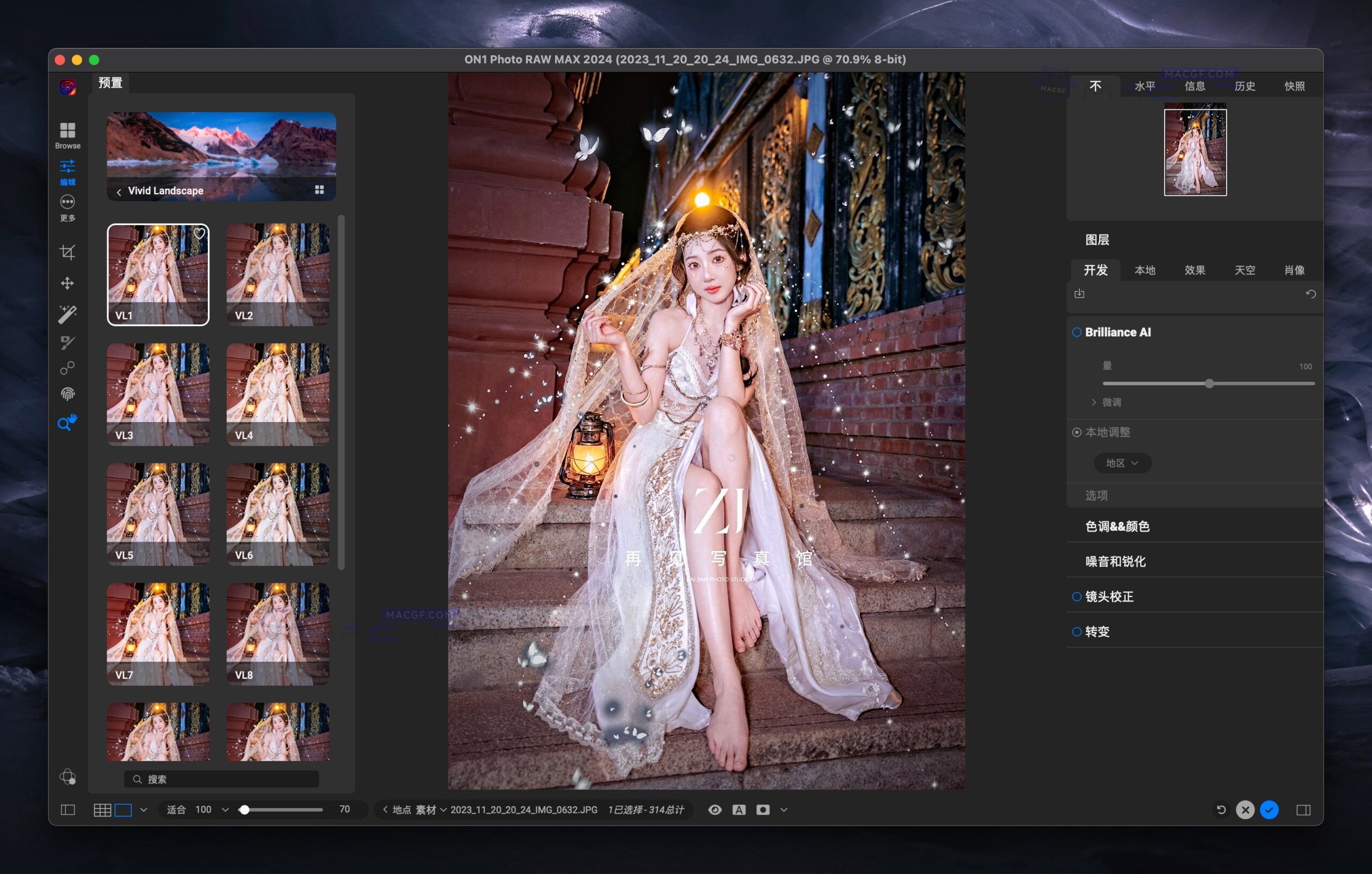Switch to grid view in the bottom bar

point(103,810)
